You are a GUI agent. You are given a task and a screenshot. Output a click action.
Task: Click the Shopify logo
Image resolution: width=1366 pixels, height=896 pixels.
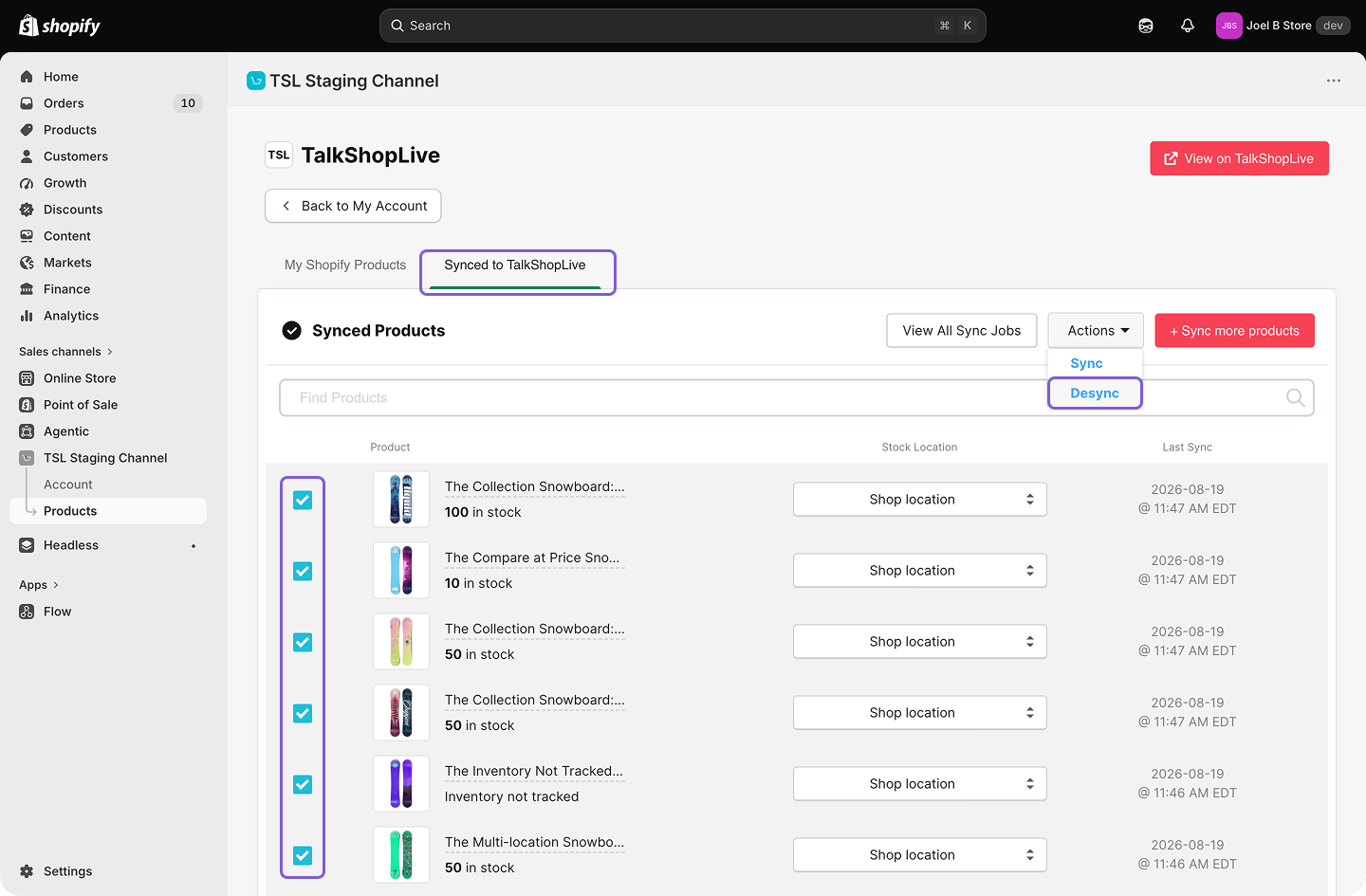pos(60,26)
